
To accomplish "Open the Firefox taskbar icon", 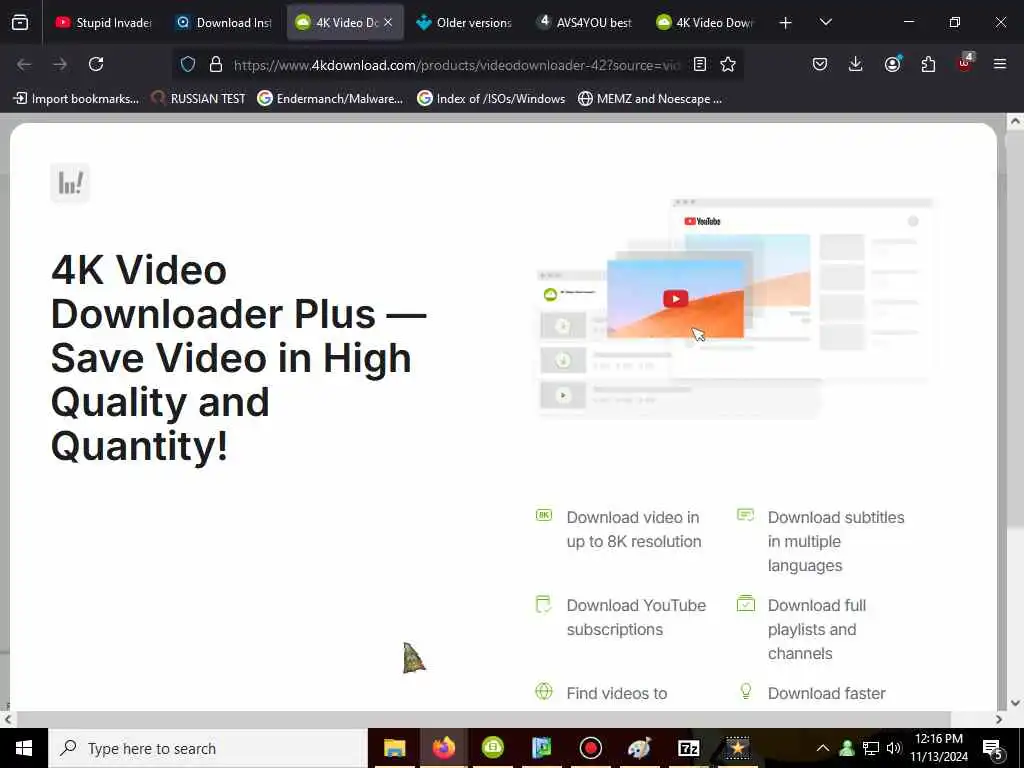I will coord(443,748).
